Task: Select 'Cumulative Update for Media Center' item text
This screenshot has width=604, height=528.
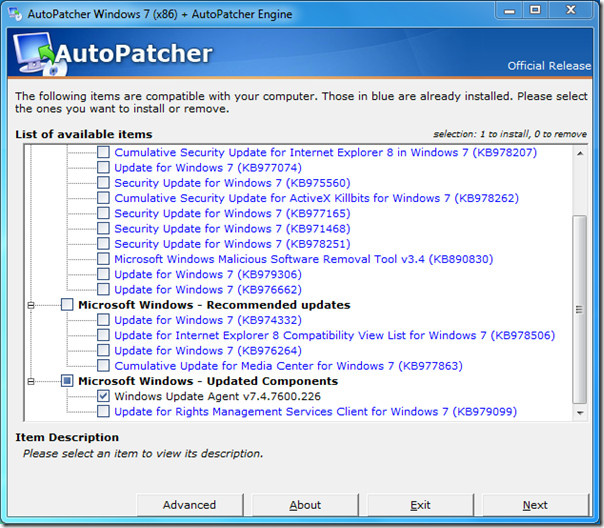Action: tap(289, 366)
